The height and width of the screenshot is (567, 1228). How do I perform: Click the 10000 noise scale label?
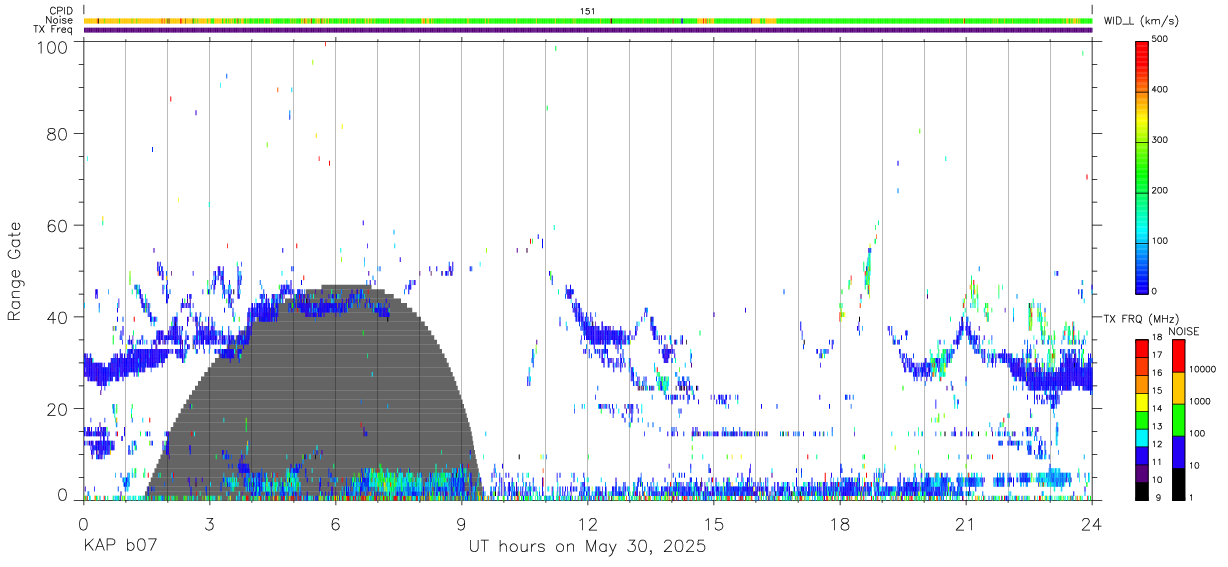click(1201, 369)
